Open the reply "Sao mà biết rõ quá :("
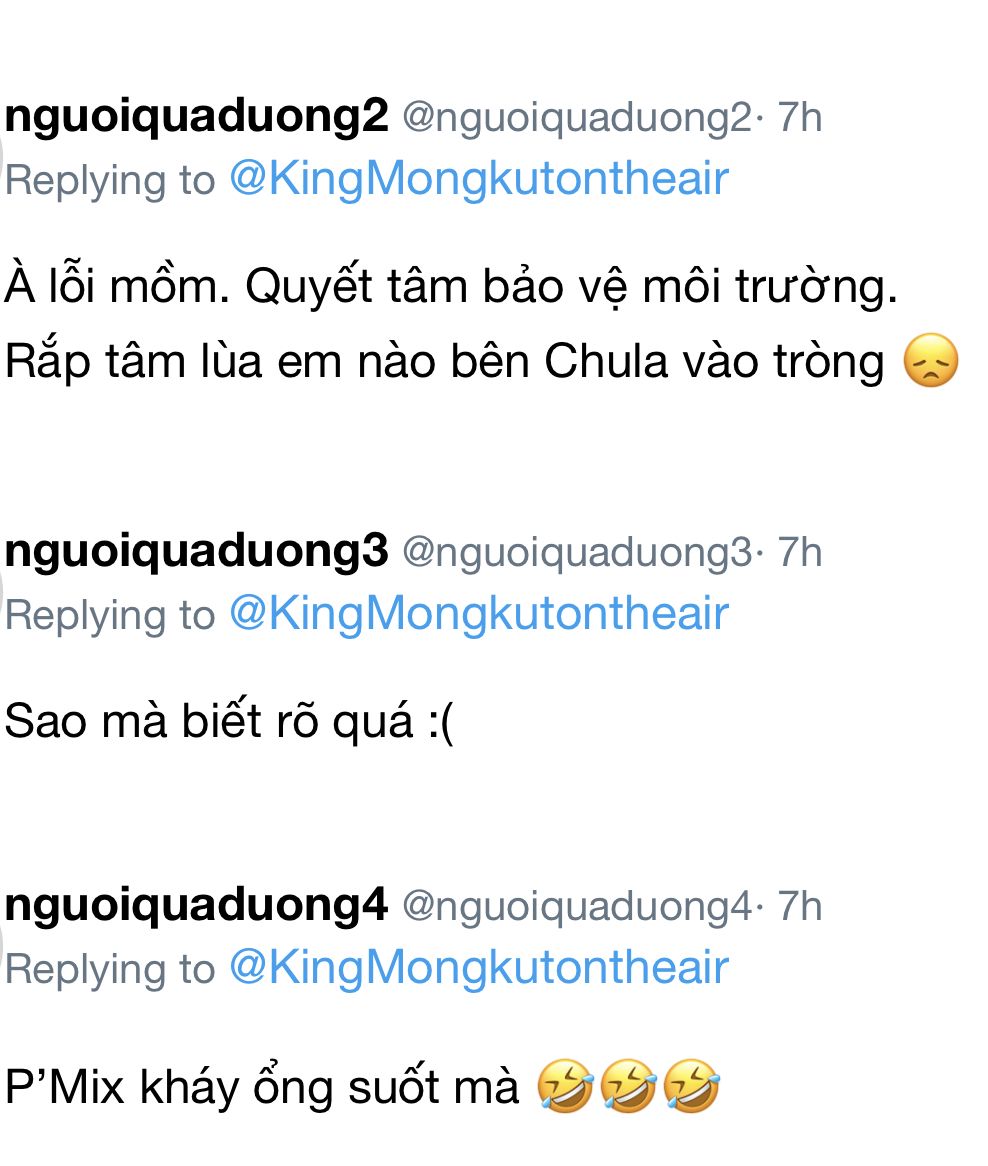 (229, 722)
